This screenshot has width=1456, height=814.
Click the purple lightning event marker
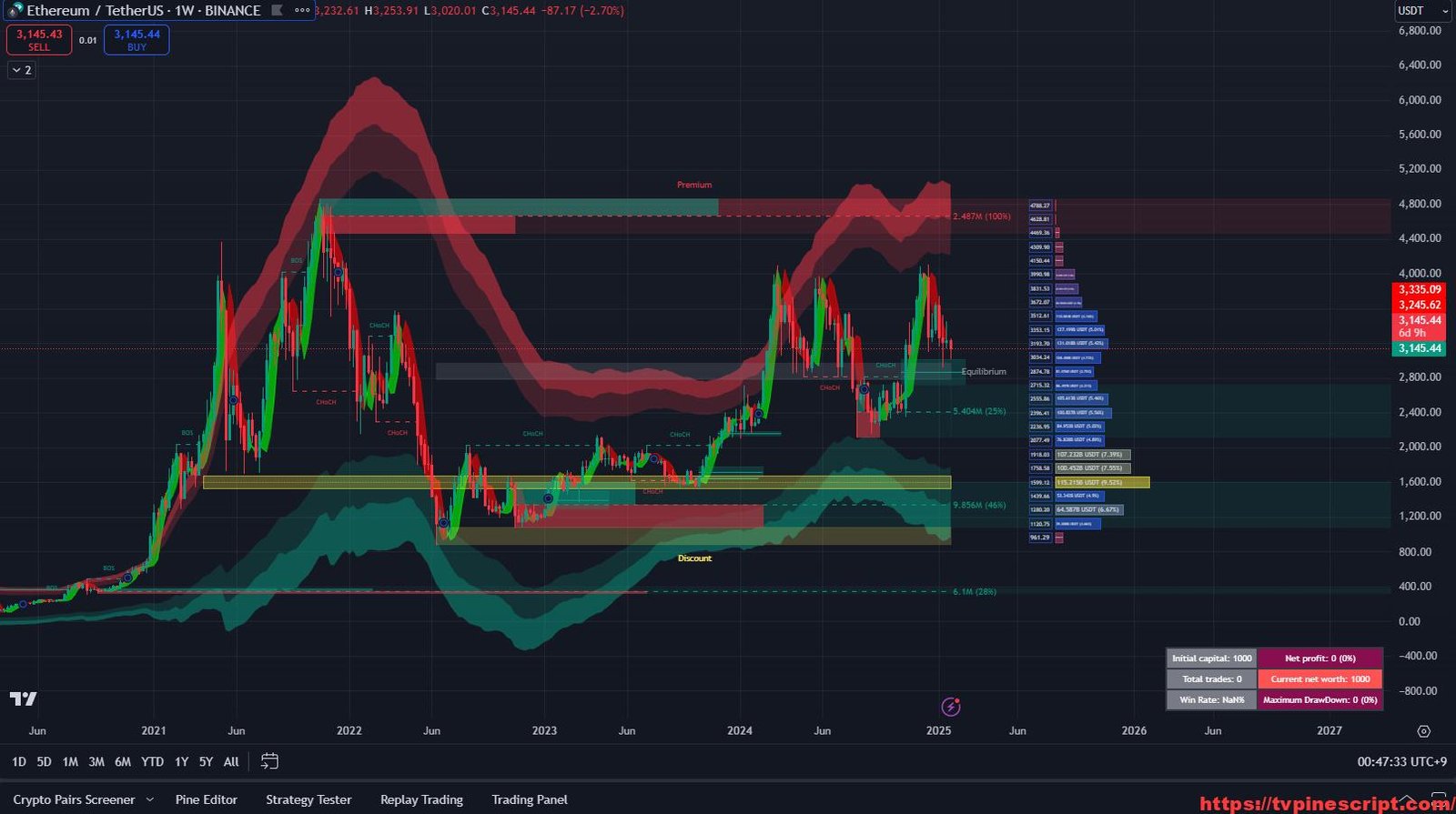pos(950,707)
